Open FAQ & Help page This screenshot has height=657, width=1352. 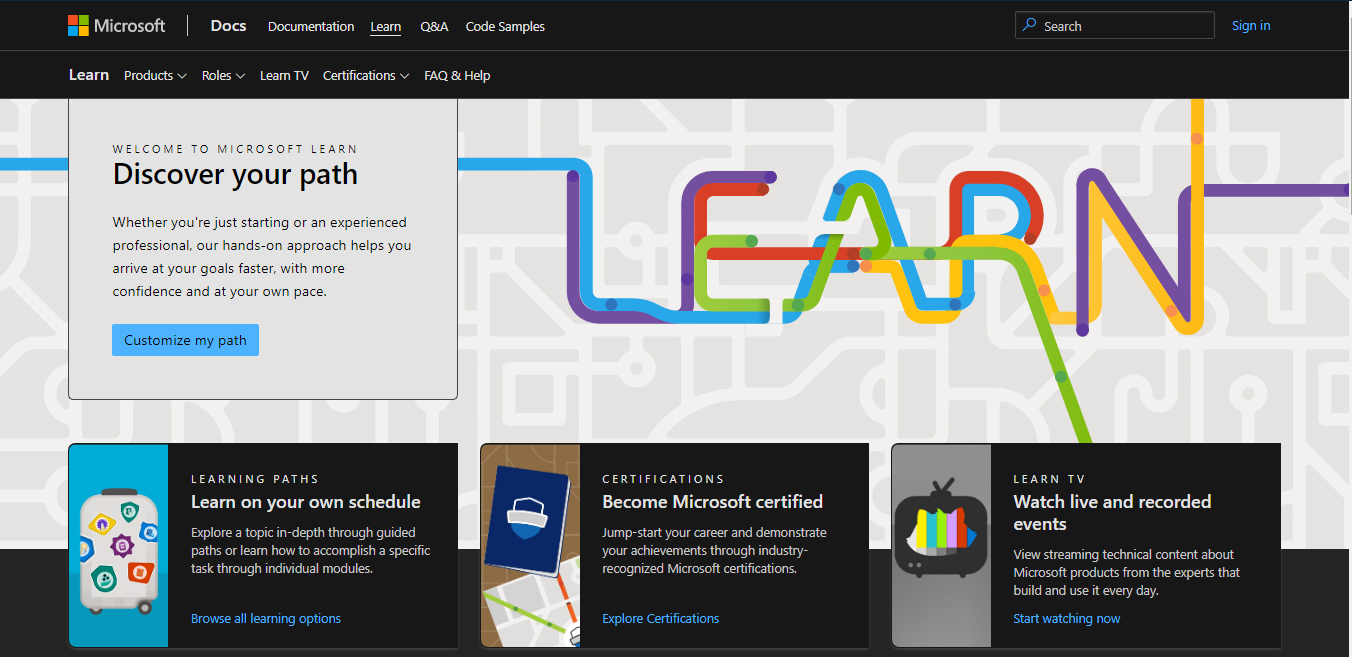coord(457,76)
